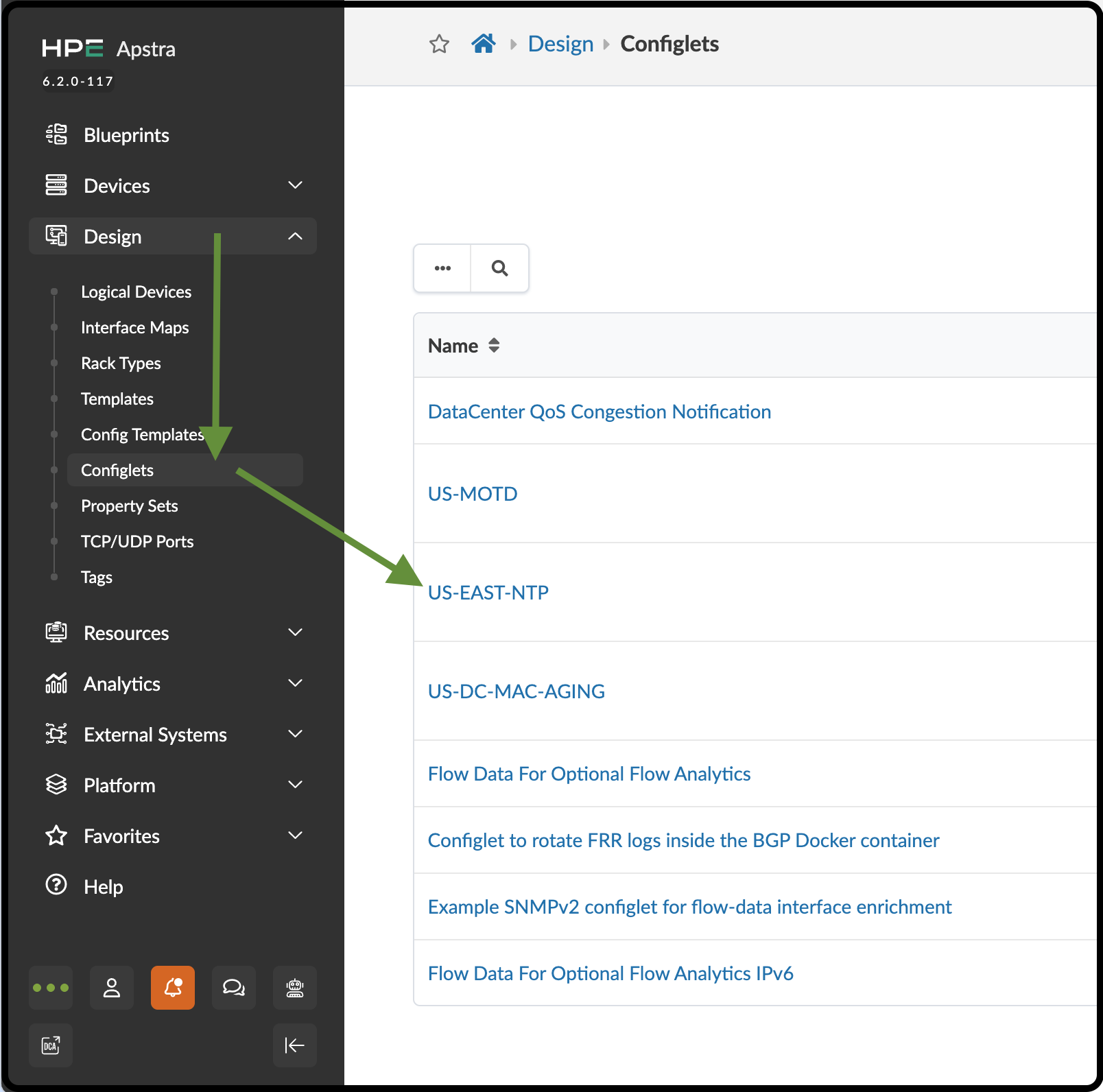Click the search magnifier button
Screen dimensions: 1103x1092
tap(500, 268)
